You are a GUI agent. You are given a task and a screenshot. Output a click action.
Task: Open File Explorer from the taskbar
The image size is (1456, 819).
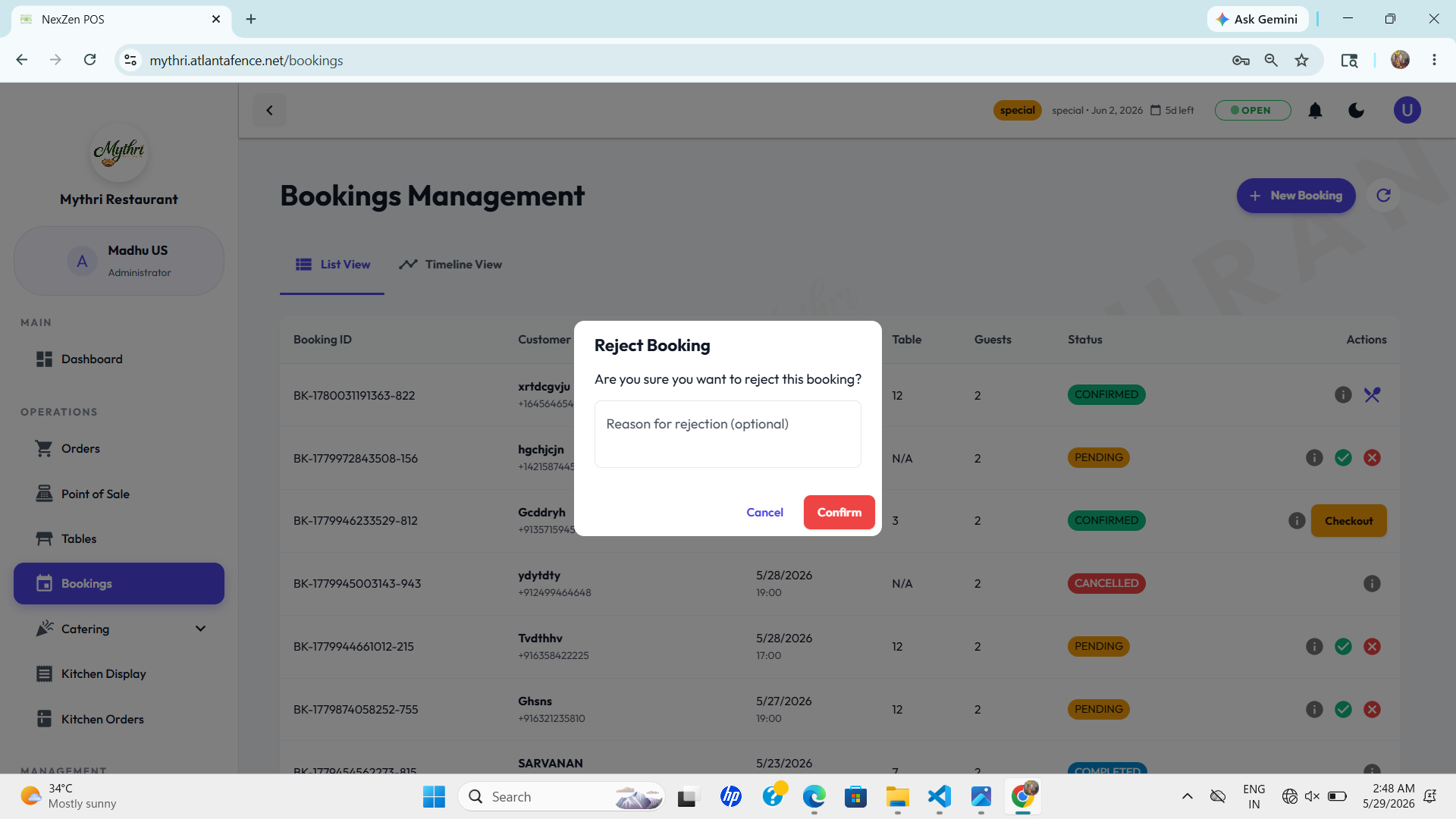(x=897, y=797)
